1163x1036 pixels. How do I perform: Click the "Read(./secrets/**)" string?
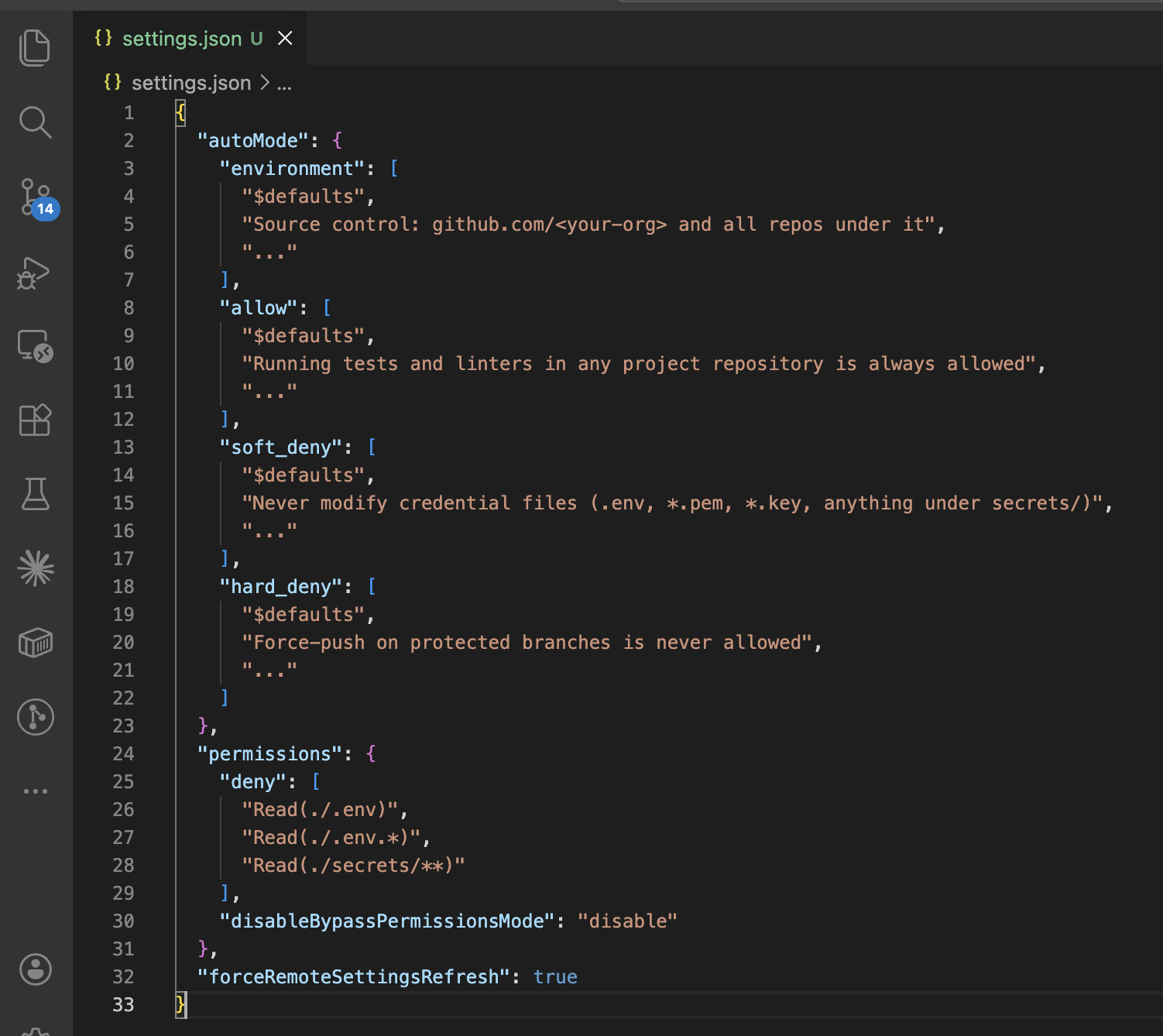(354, 866)
